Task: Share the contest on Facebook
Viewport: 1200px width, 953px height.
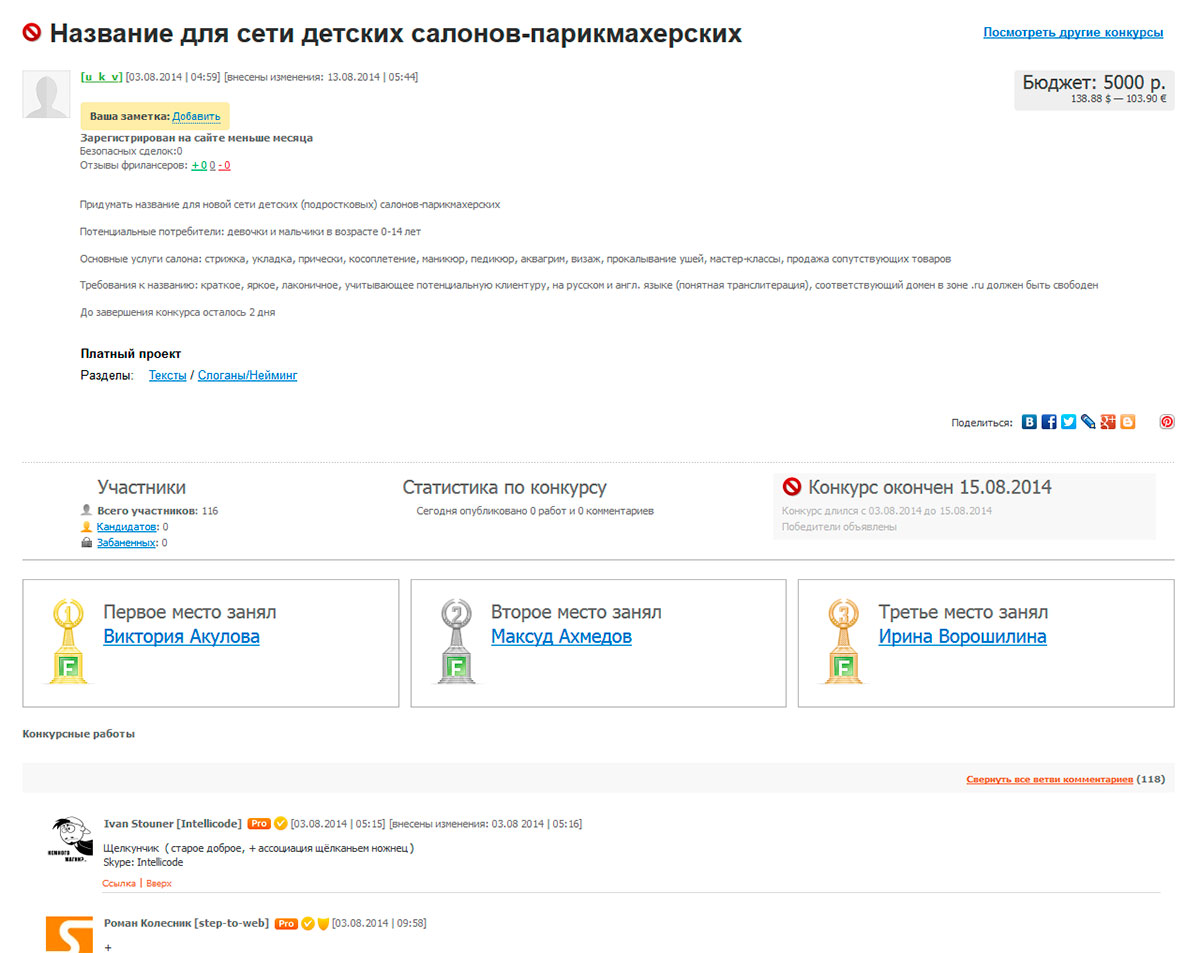Action: pyautogui.click(x=1049, y=422)
